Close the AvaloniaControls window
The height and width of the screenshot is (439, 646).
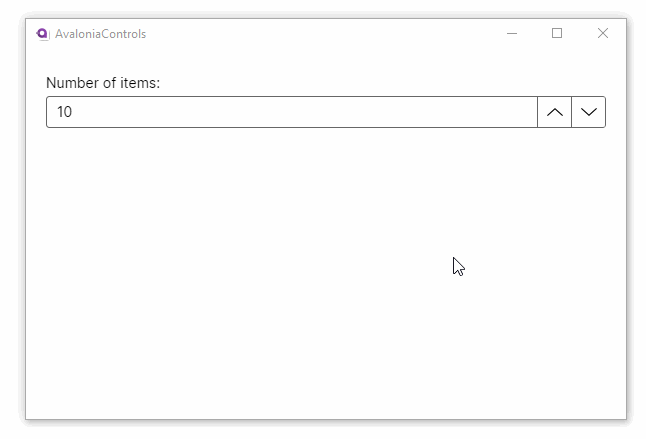[x=602, y=33]
